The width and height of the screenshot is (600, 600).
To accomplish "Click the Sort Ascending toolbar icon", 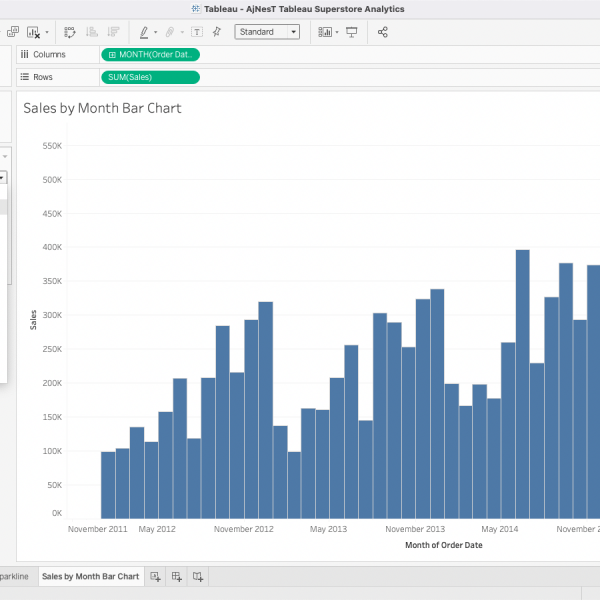I will click(91, 32).
